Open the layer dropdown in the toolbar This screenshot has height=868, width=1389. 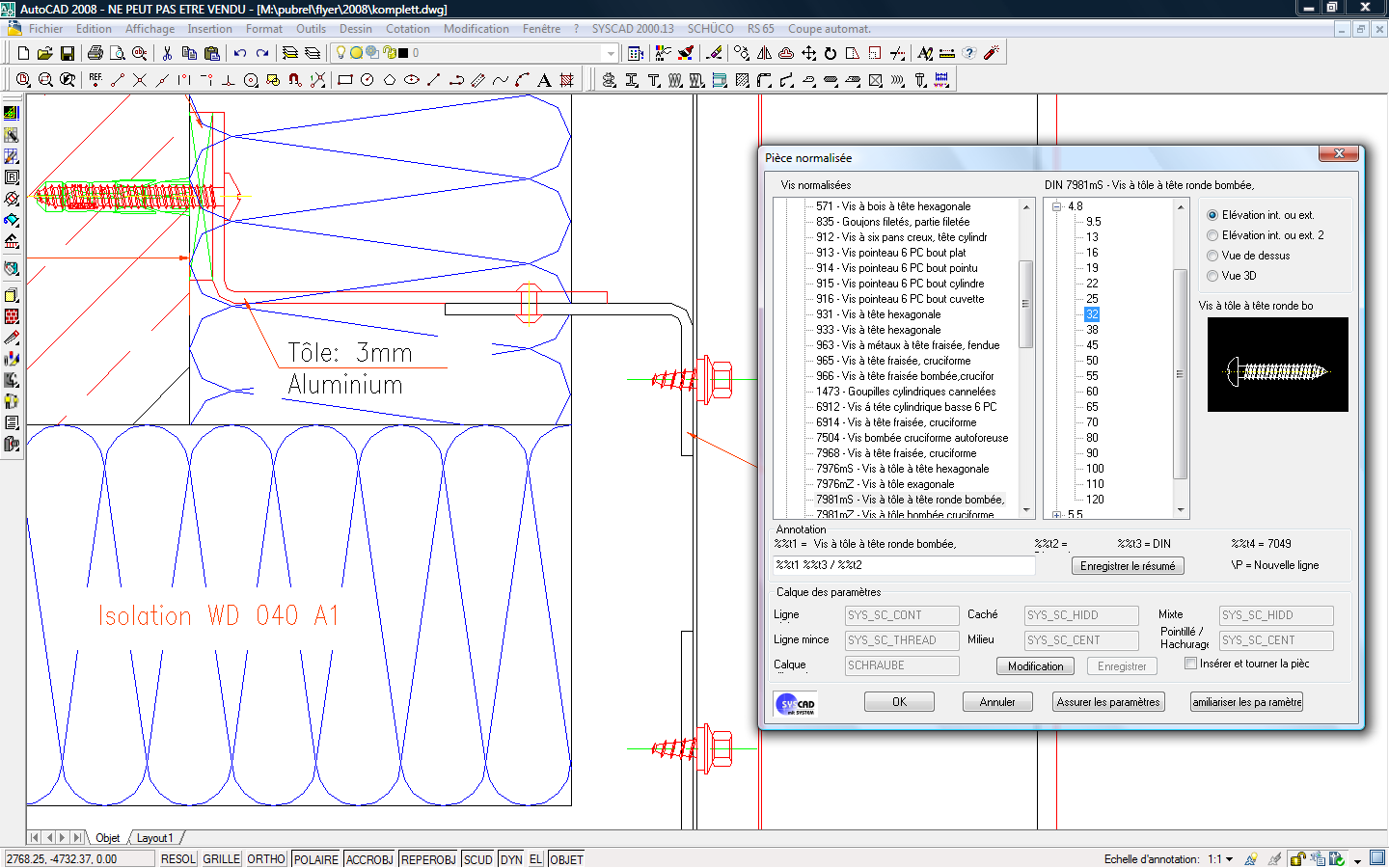tap(610, 53)
